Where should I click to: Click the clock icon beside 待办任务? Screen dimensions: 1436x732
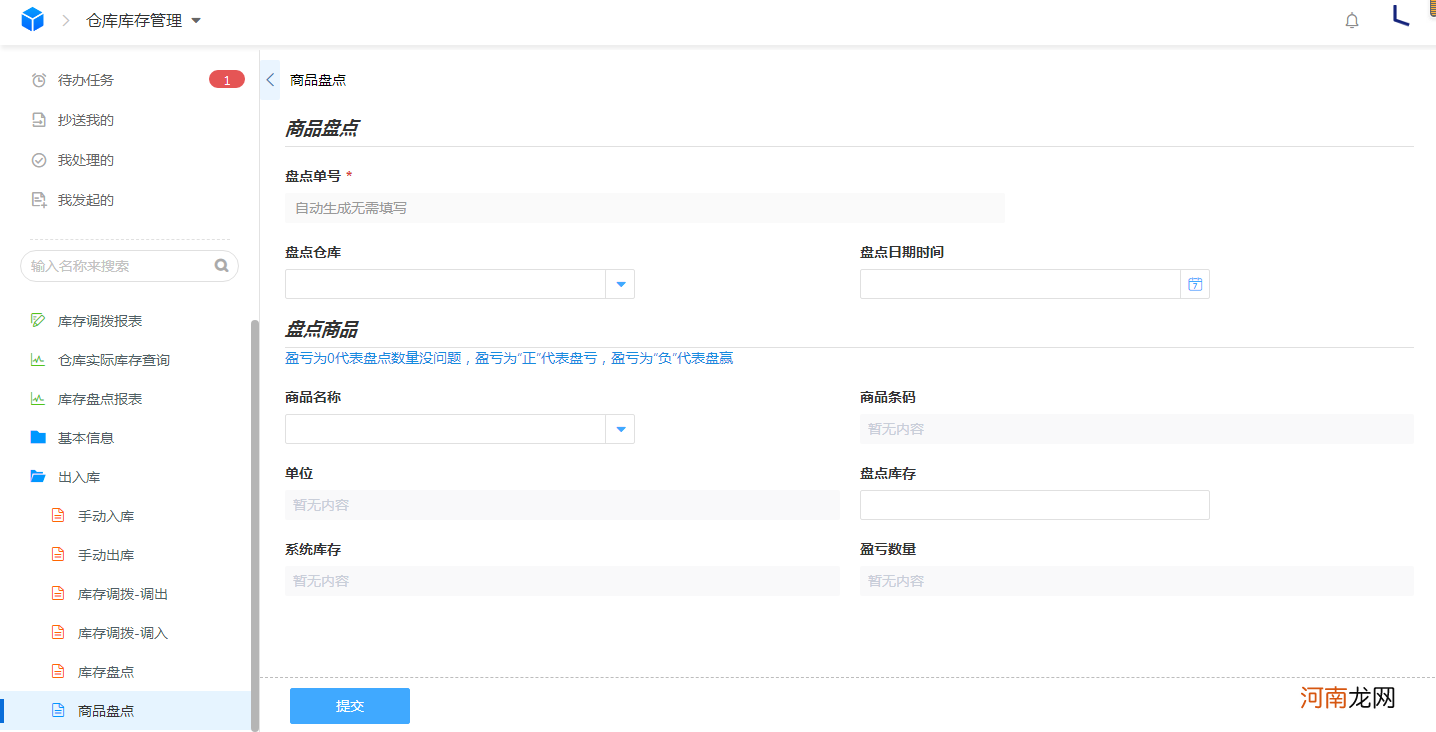(x=39, y=80)
